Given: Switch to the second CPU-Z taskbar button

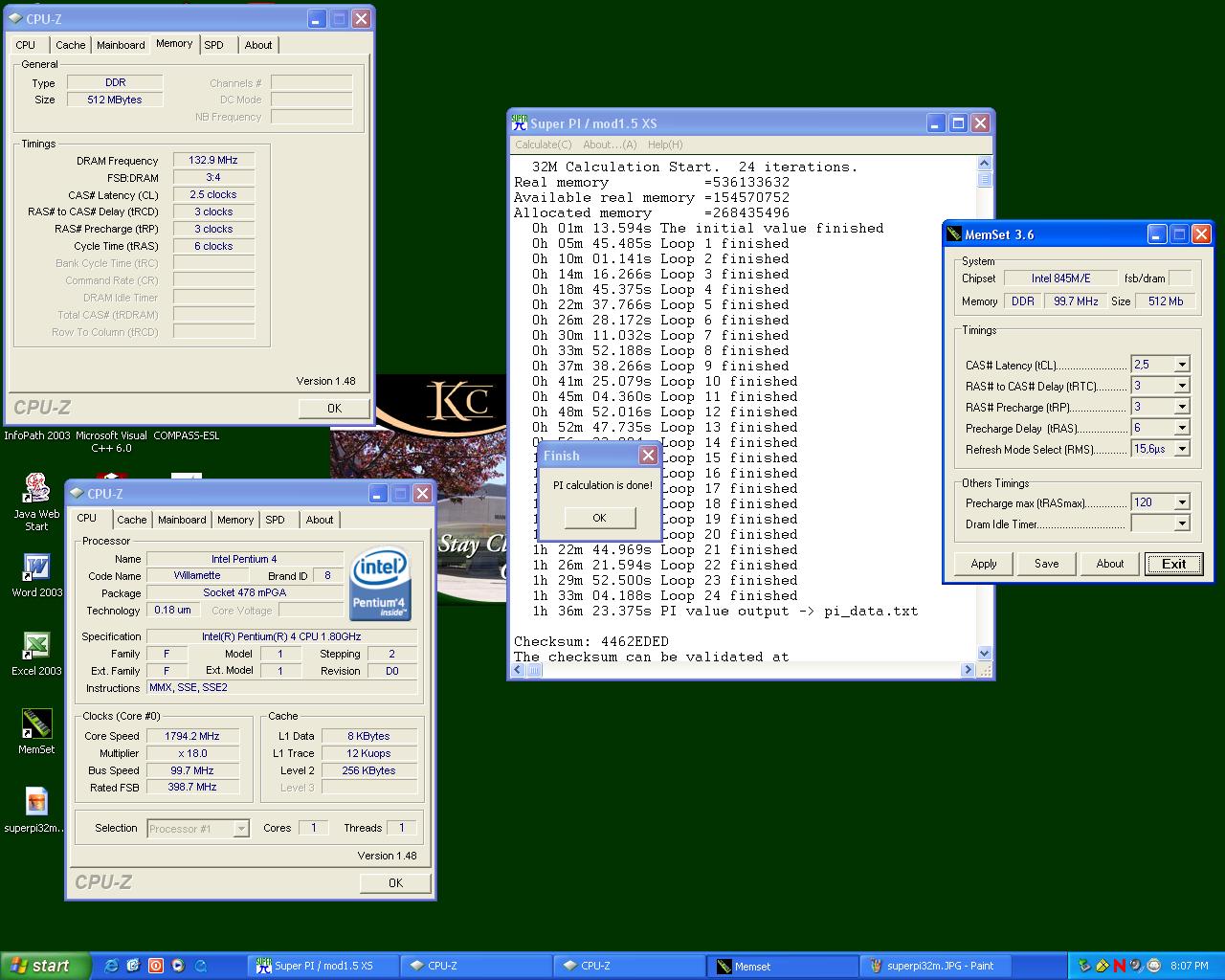Looking at the screenshot, I should coord(630,966).
